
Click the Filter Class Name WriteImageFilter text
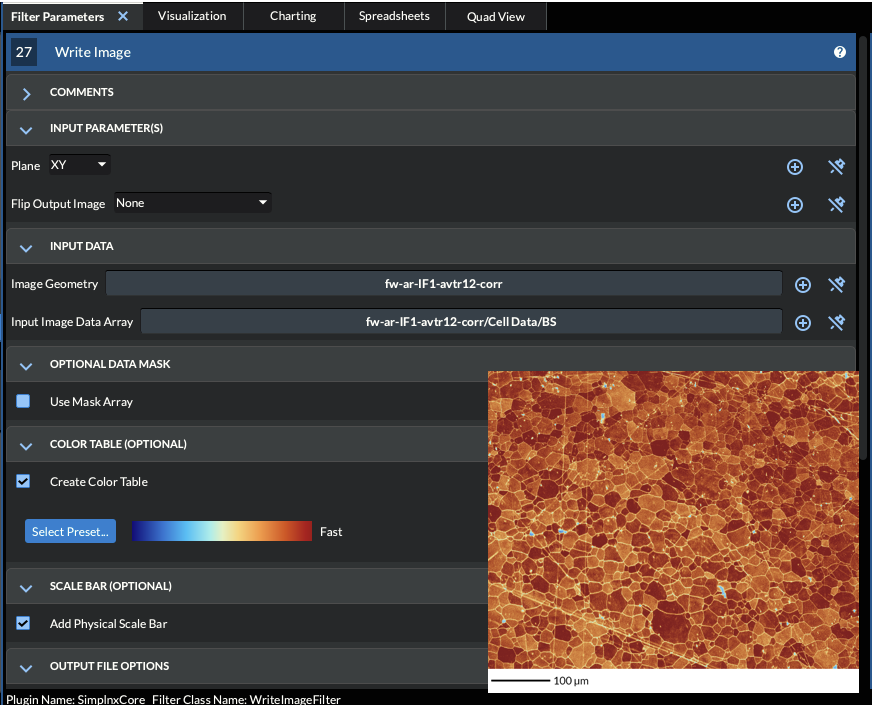click(x=246, y=699)
